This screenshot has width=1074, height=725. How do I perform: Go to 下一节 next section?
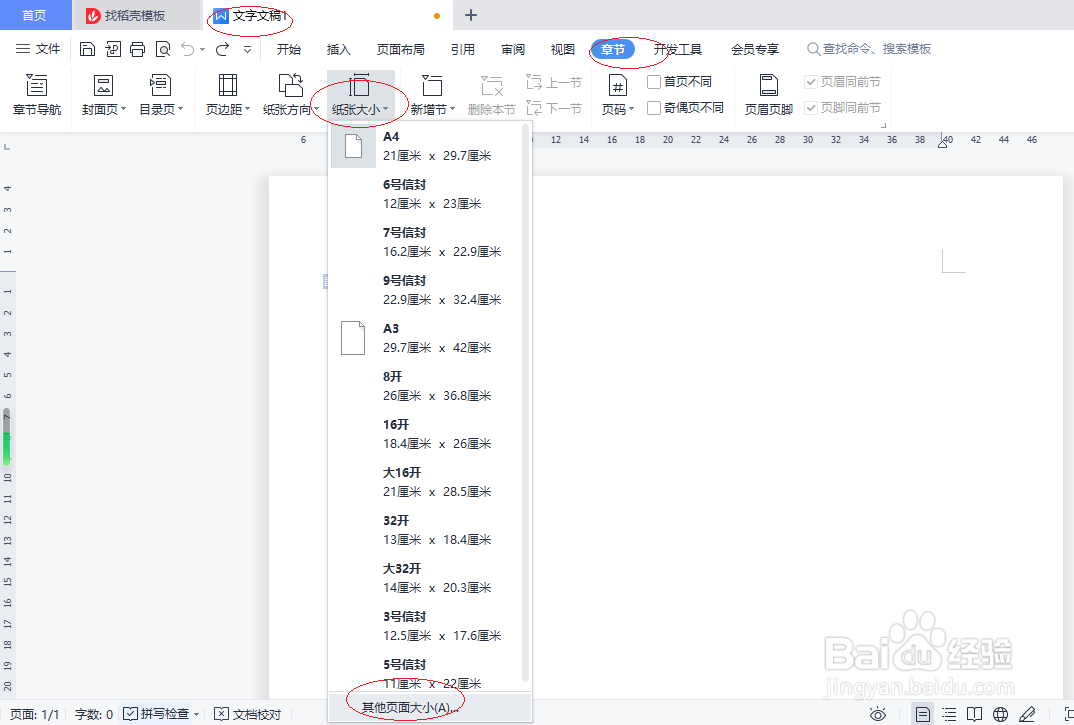(553, 108)
